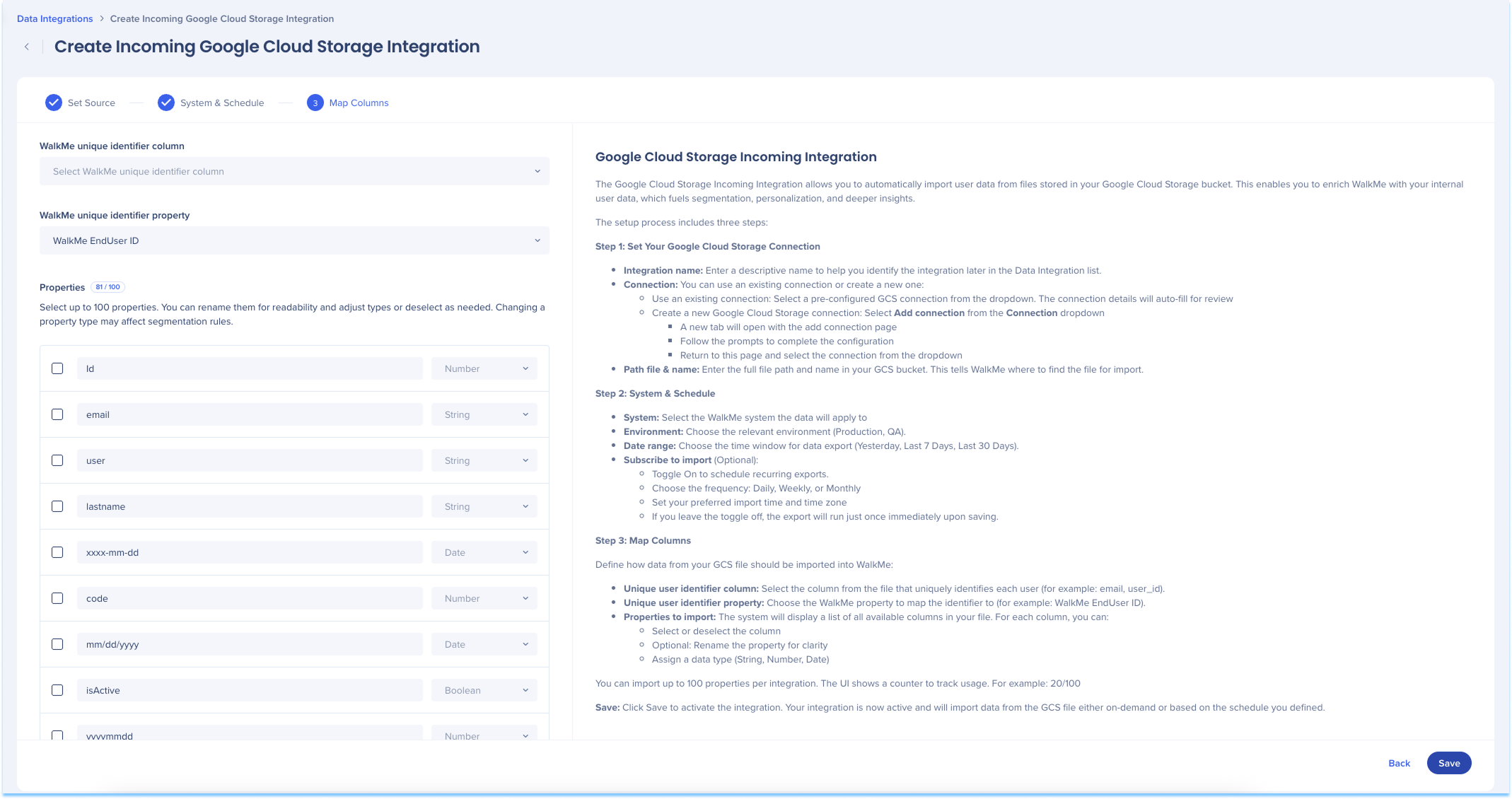
Task: Open the isActive row Boolean type dropdown
Action: tap(484, 690)
